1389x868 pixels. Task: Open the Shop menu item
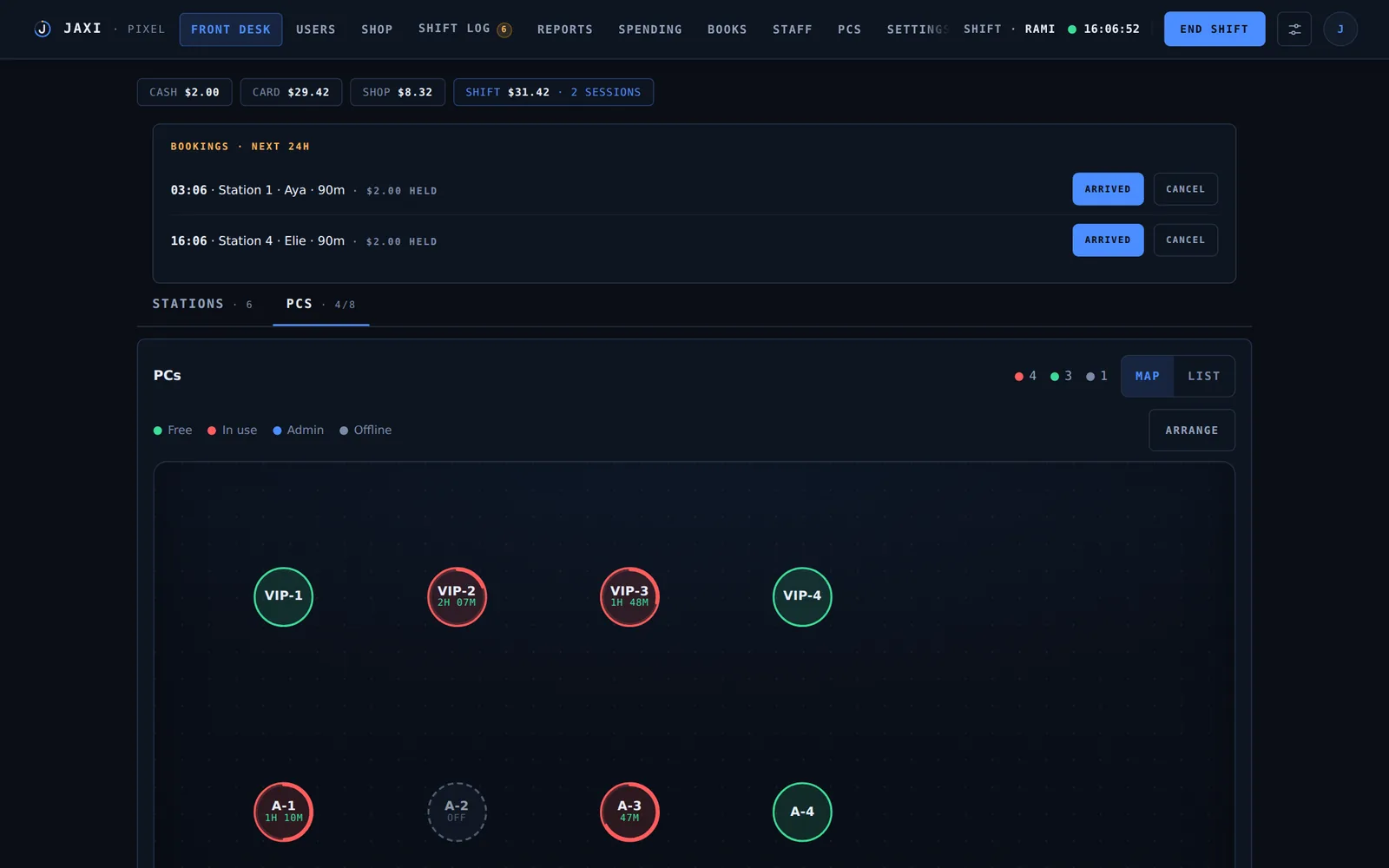pyautogui.click(x=377, y=30)
